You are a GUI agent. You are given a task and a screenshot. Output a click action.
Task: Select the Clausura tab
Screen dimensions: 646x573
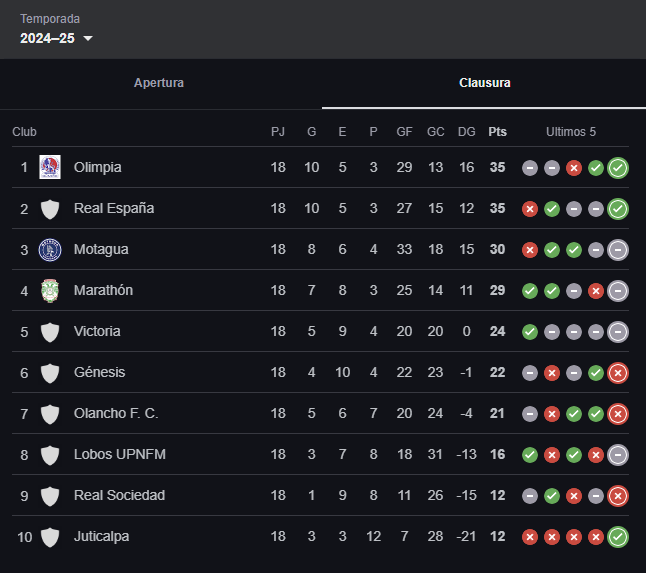[484, 83]
